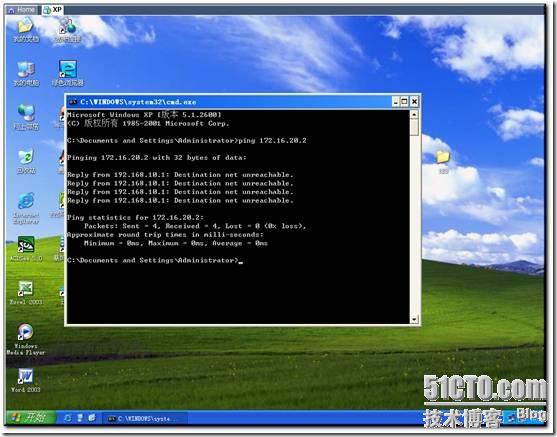This screenshot has height=437, width=557.
Task: Switch to the Home tab
Action: [x=21, y=10]
